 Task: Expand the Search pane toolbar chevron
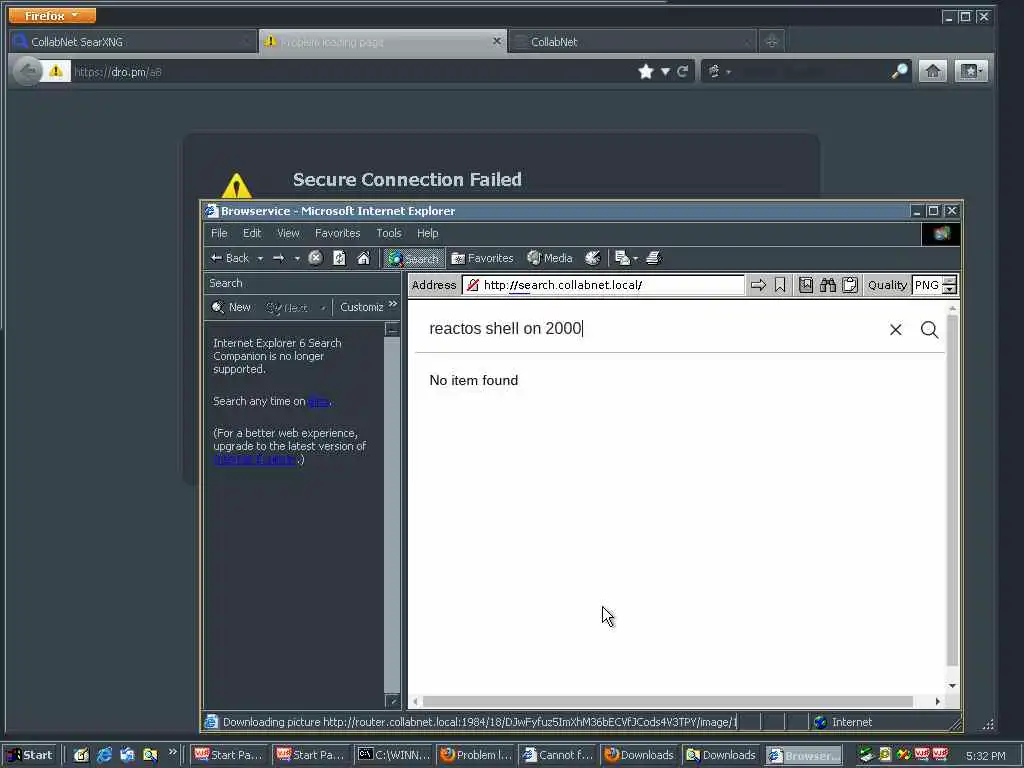pos(392,304)
